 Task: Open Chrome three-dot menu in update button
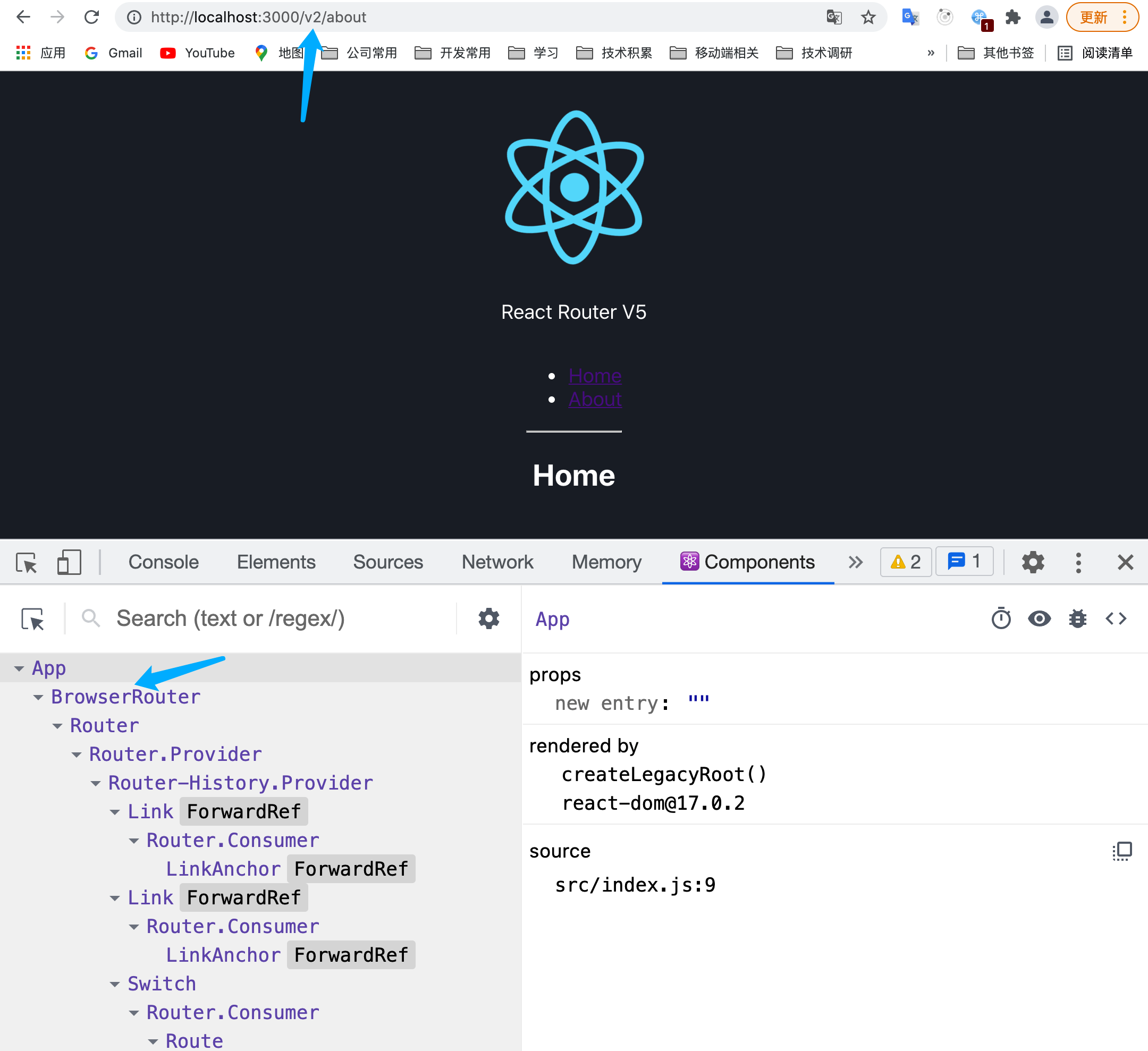(1125, 18)
